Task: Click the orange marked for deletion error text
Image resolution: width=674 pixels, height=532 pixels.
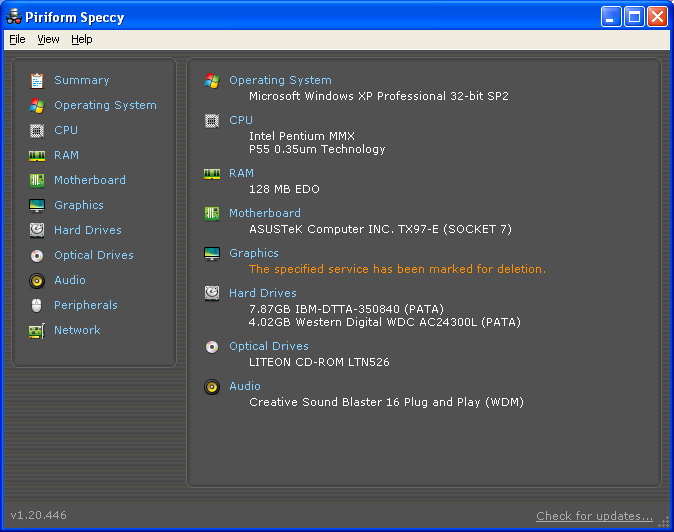Action: click(397, 269)
